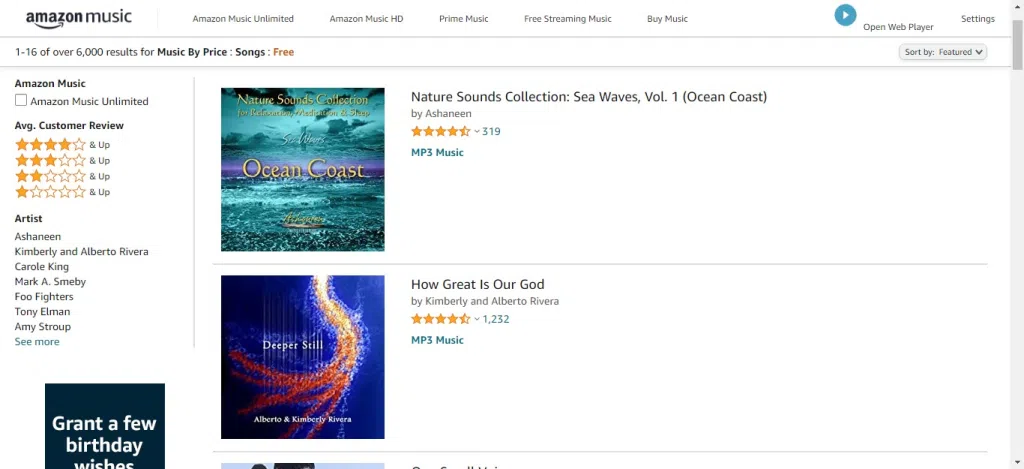Open the Amazon Music HD tab
The width and height of the screenshot is (1024, 469).
pos(366,19)
